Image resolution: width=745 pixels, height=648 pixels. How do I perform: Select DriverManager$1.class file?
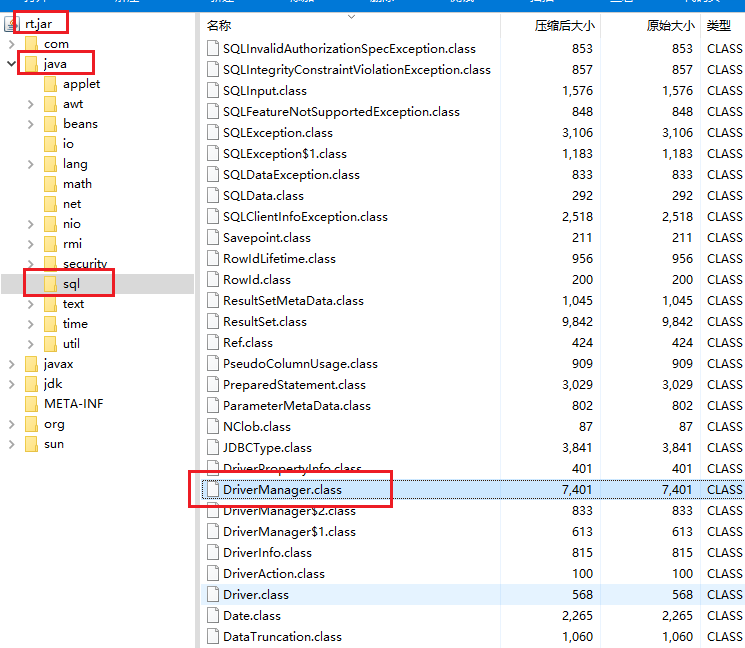click(x=289, y=532)
